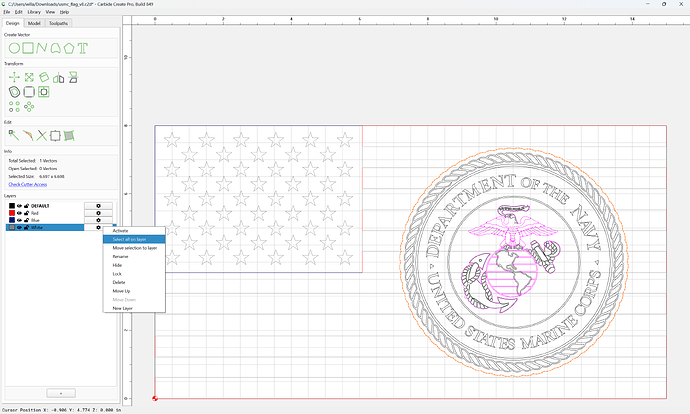Toggle visibility eye of Red layer

(x=19, y=213)
